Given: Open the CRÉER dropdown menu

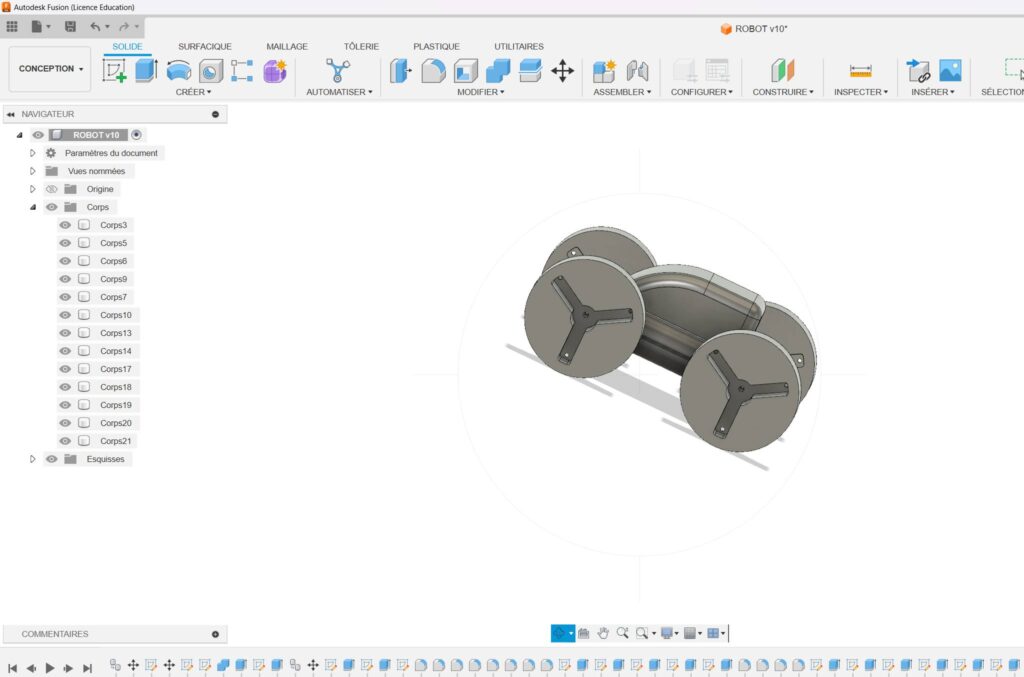Looking at the screenshot, I should (x=193, y=92).
